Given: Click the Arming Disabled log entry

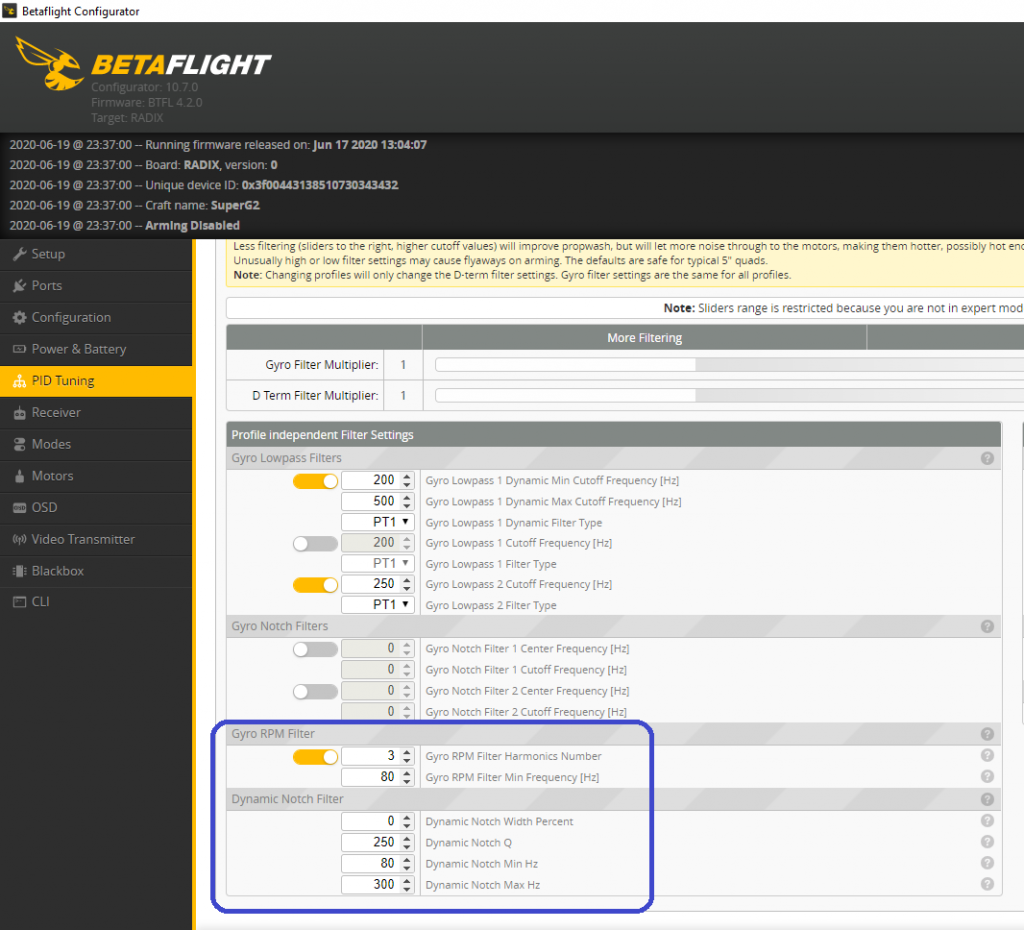Looking at the screenshot, I should click(125, 225).
